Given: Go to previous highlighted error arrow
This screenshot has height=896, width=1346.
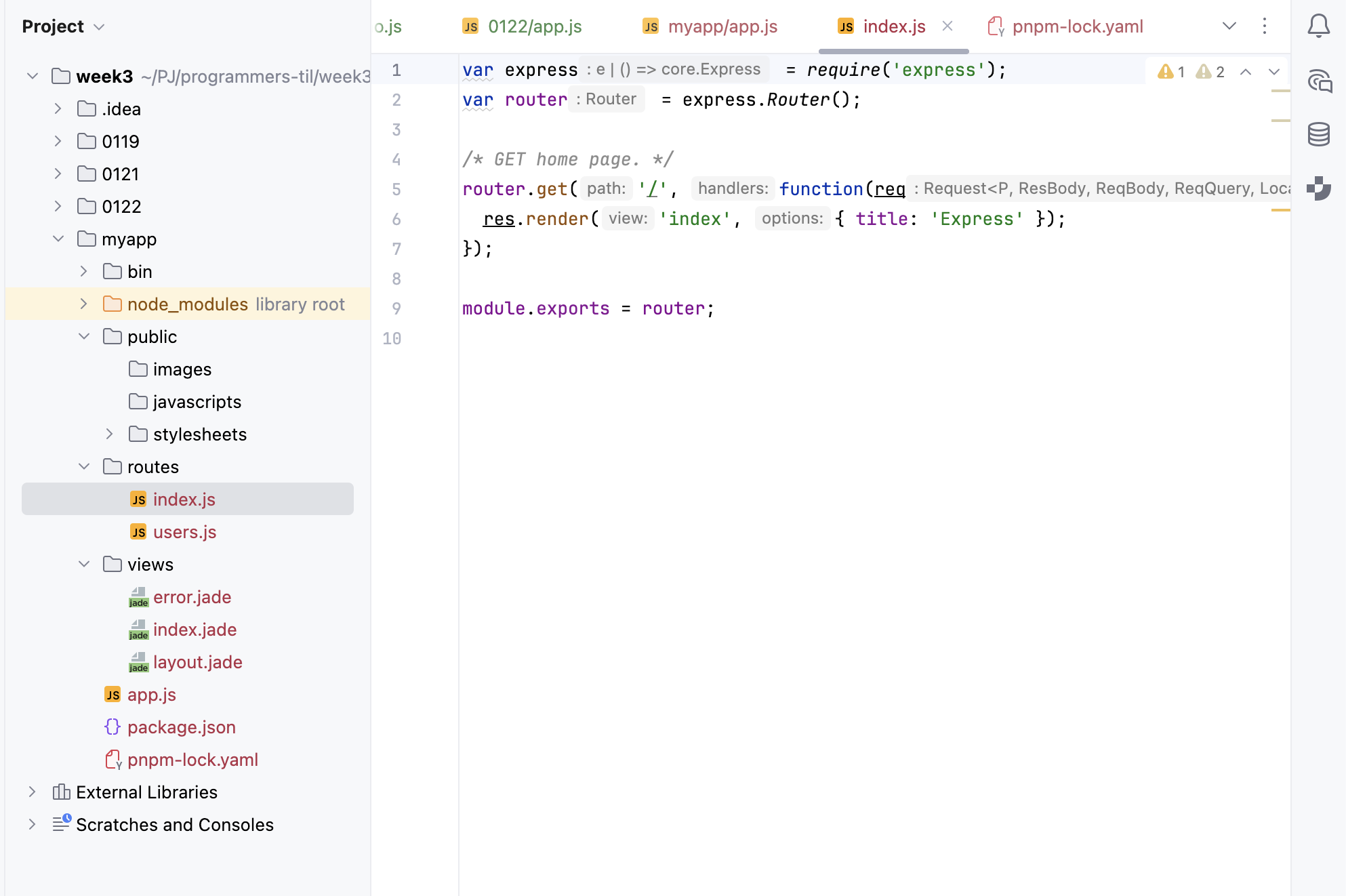Looking at the screenshot, I should tap(1246, 72).
